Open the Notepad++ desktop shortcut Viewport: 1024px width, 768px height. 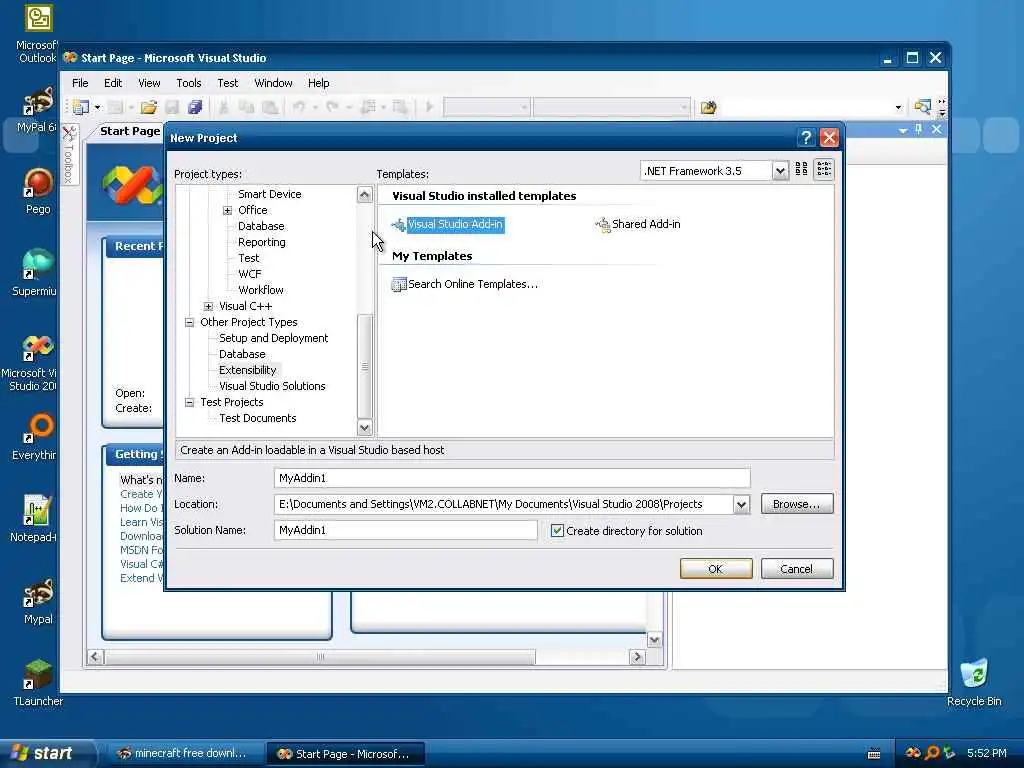click(x=33, y=519)
